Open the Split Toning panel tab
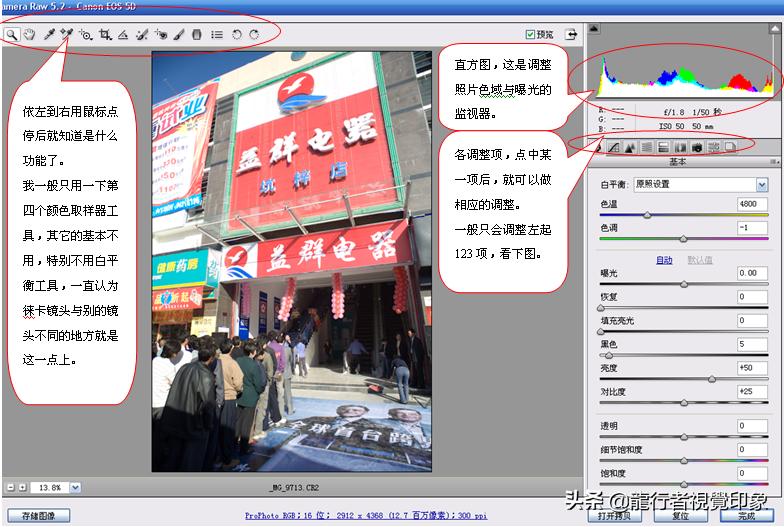The height and width of the screenshot is (527, 784). tap(664, 147)
